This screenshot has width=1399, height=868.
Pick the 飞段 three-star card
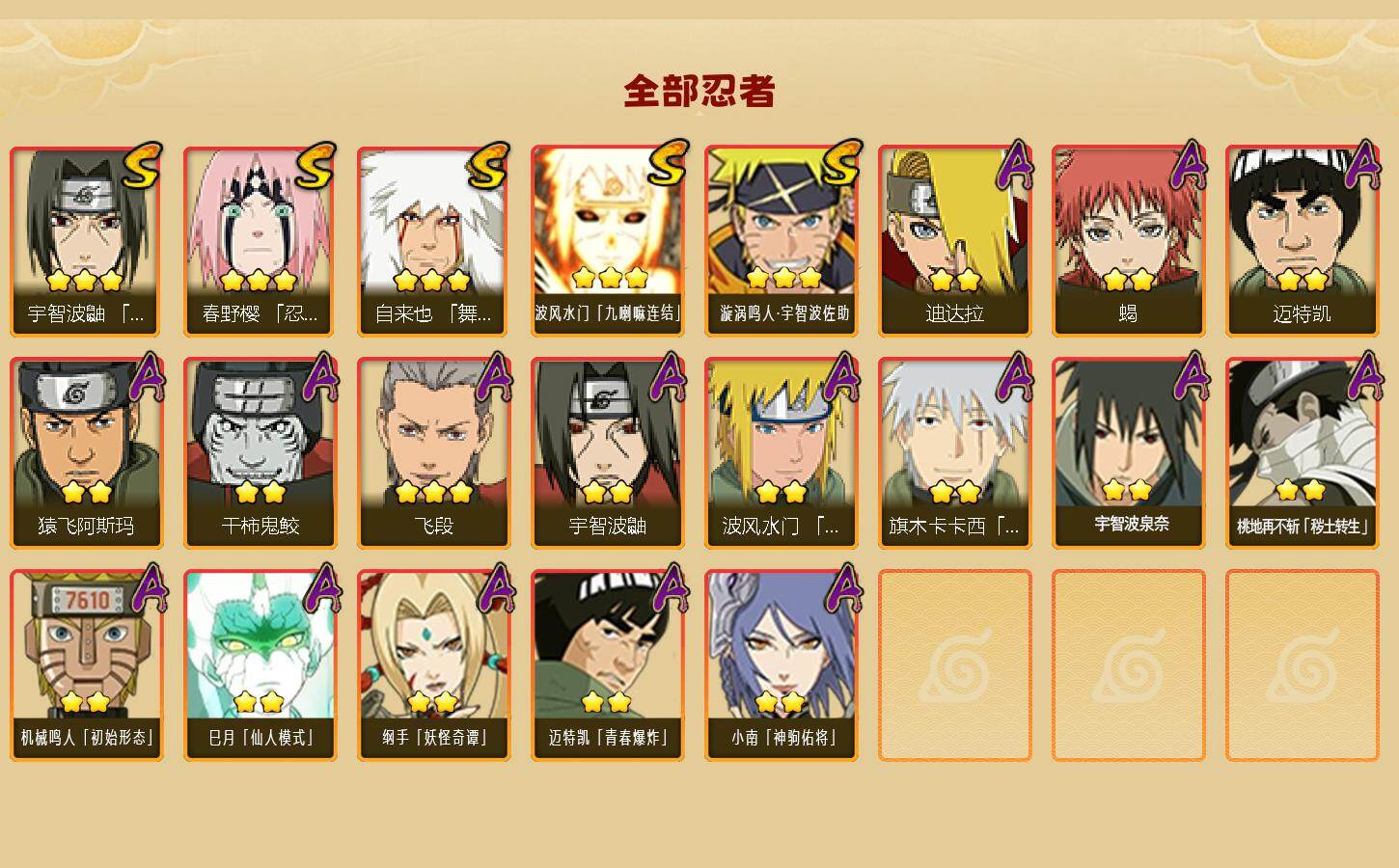433,453
